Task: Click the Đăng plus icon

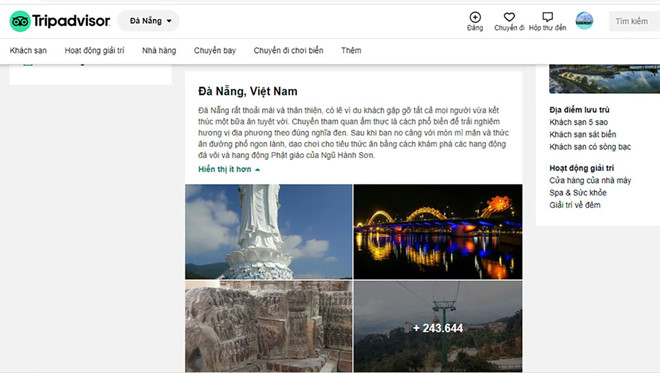Action: (x=475, y=17)
